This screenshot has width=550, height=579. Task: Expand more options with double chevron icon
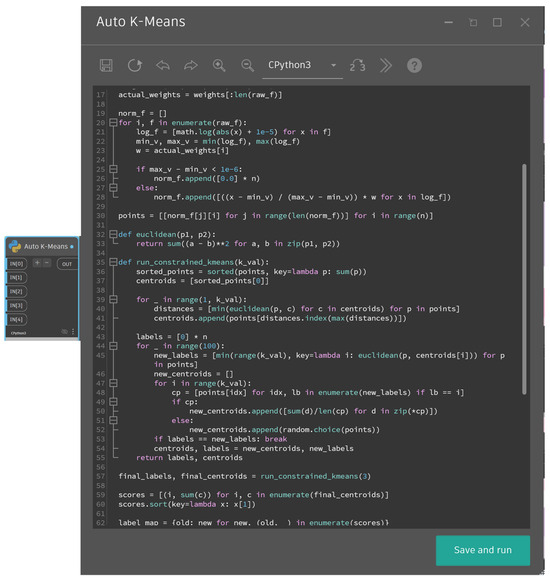[386, 65]
